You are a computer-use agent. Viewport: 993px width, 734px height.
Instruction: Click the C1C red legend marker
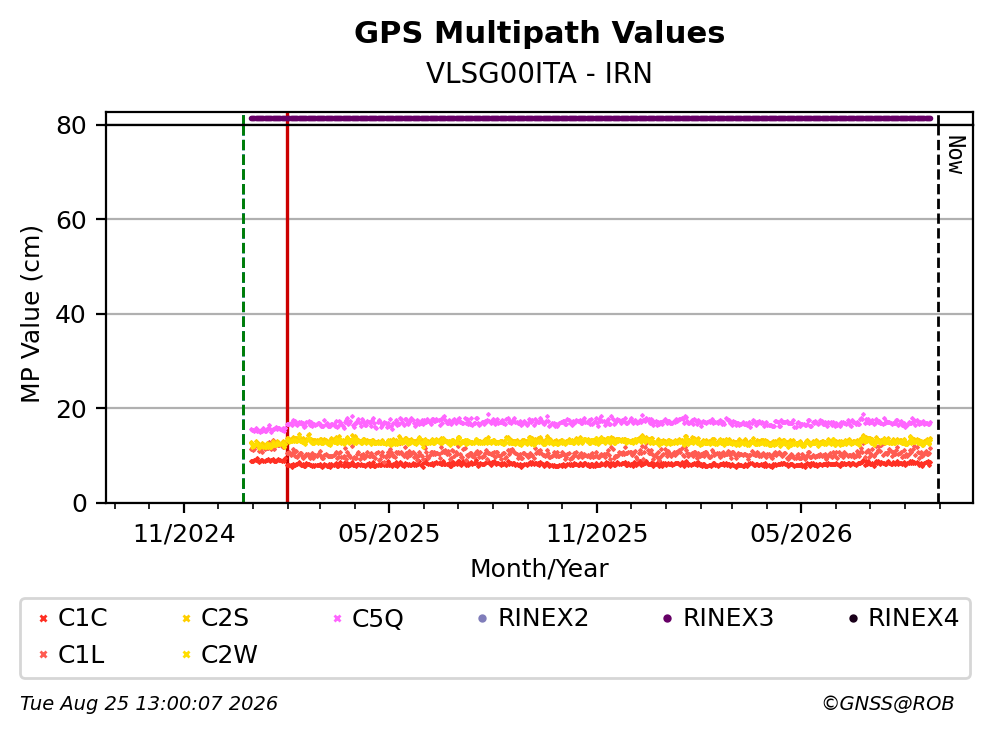coord(43,618)
